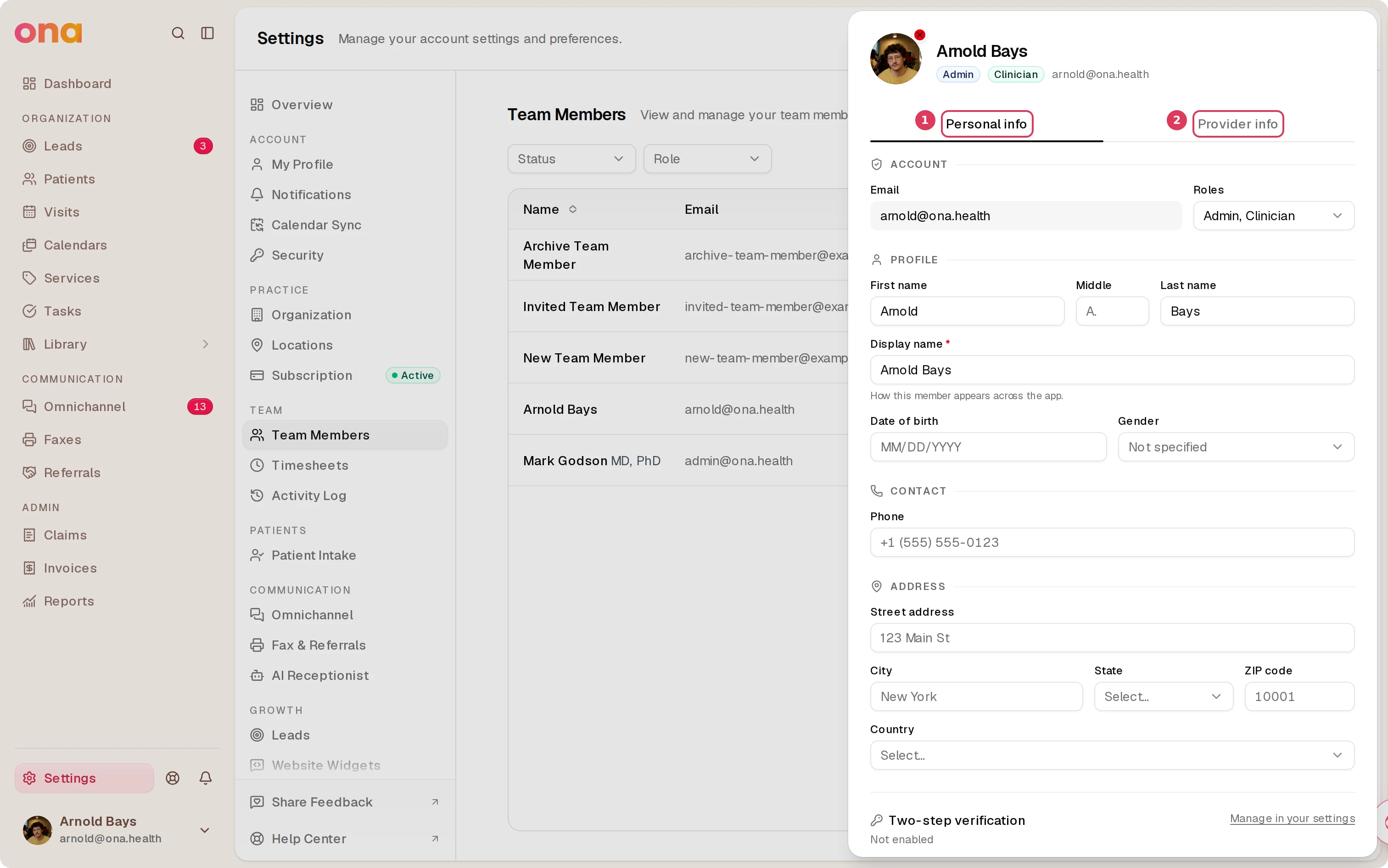Open the Activity Log settings page
Image resolution: width=1388 pixels, height=868 pixels.
click(x=345, y=495)
